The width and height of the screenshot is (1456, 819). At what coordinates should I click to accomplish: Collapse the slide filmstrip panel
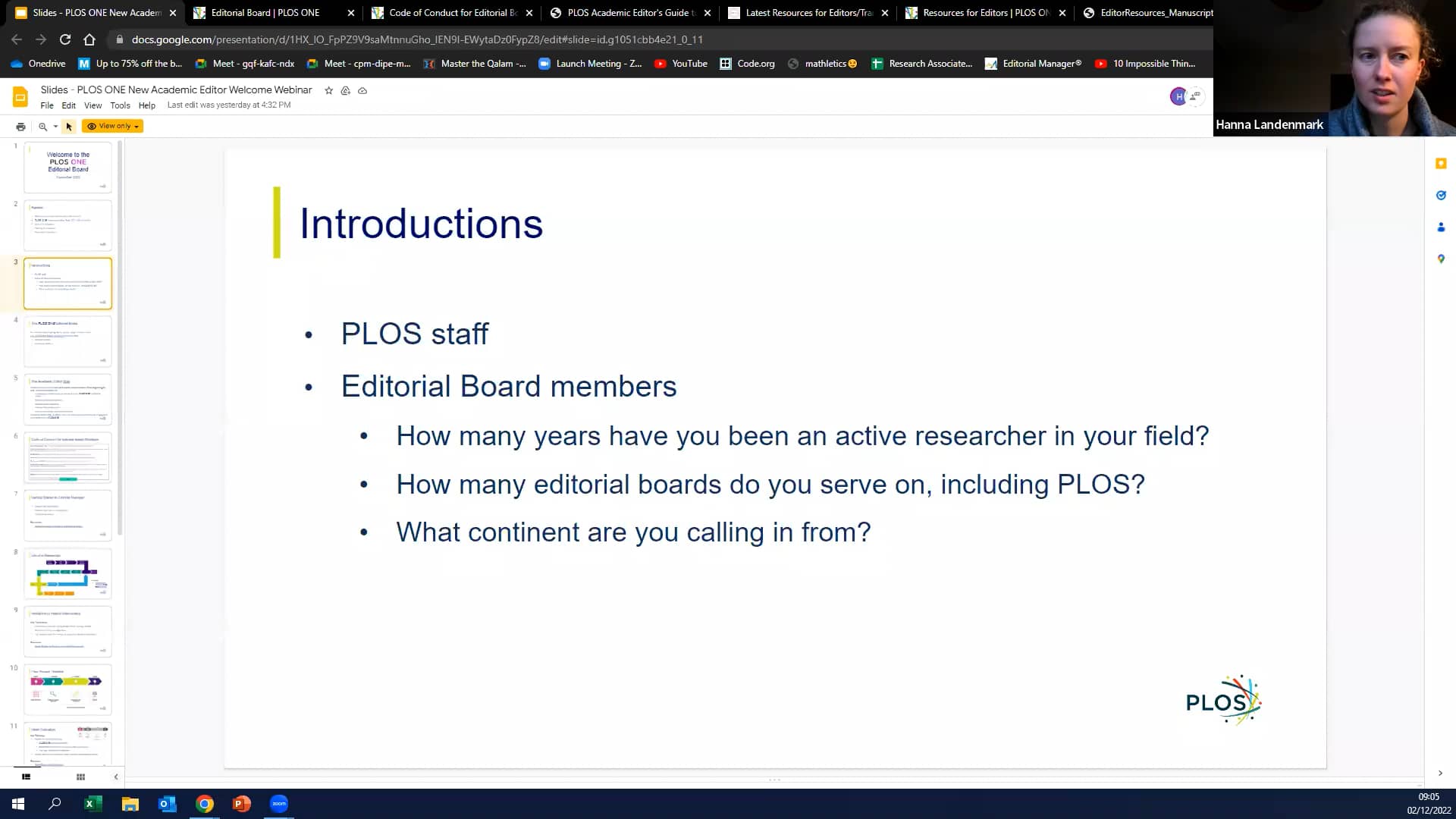(115, 777)
